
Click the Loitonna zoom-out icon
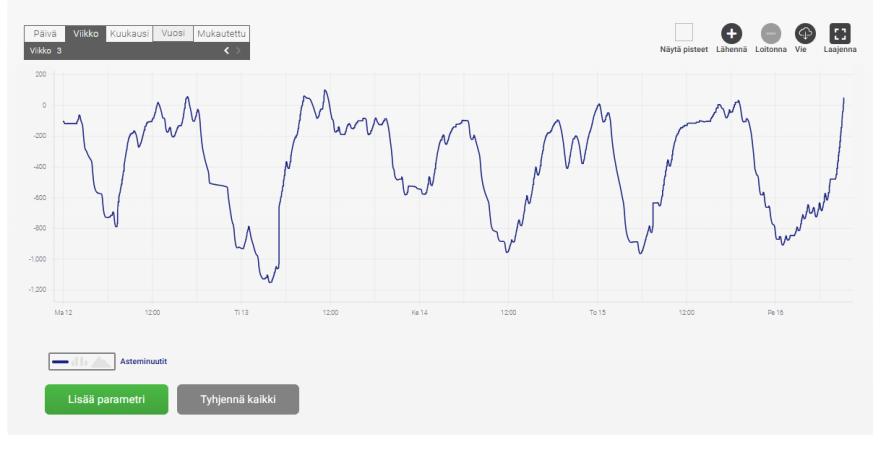[x=770, y=33]
